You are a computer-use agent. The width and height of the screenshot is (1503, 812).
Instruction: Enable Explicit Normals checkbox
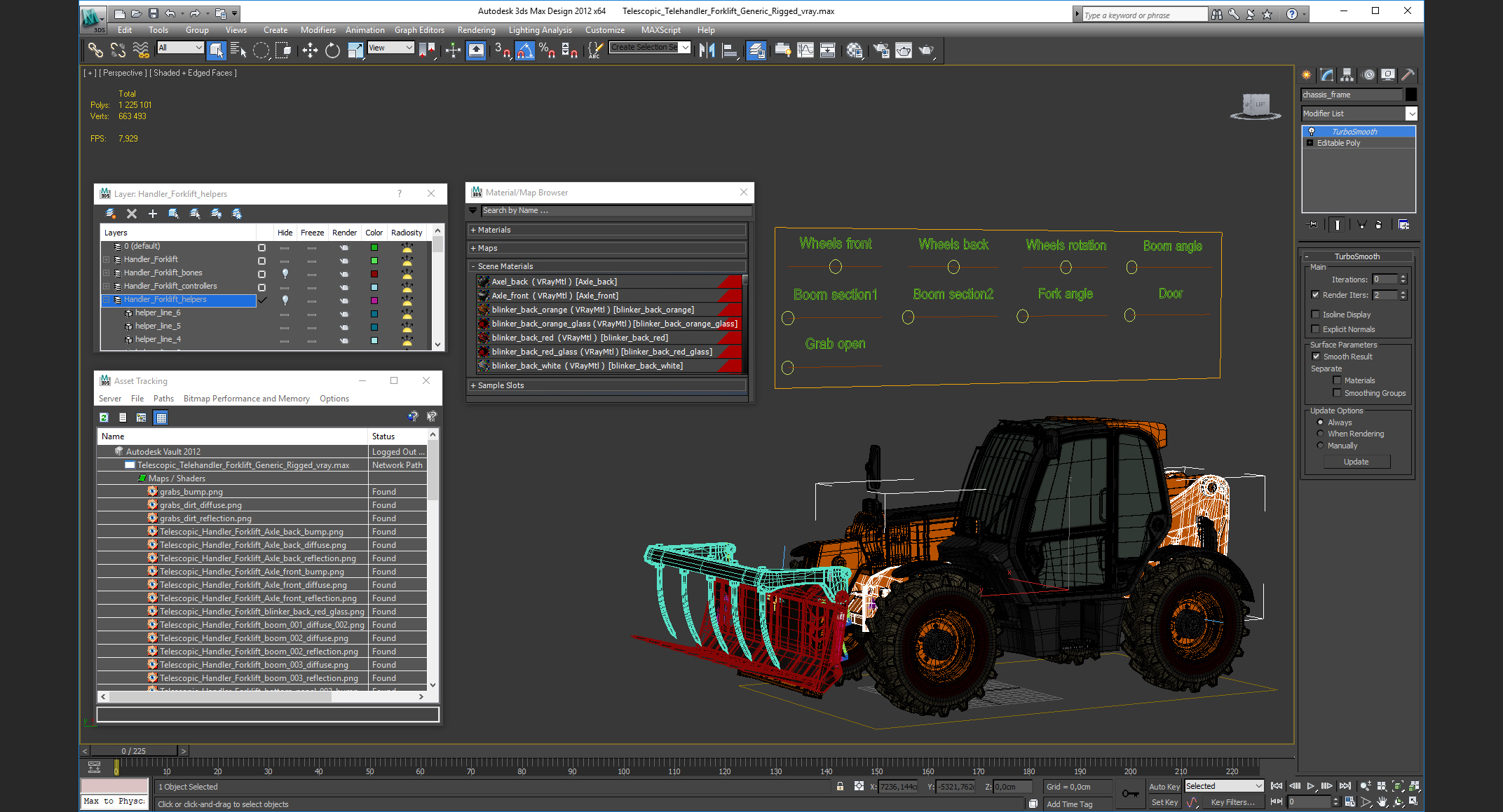1315,329
